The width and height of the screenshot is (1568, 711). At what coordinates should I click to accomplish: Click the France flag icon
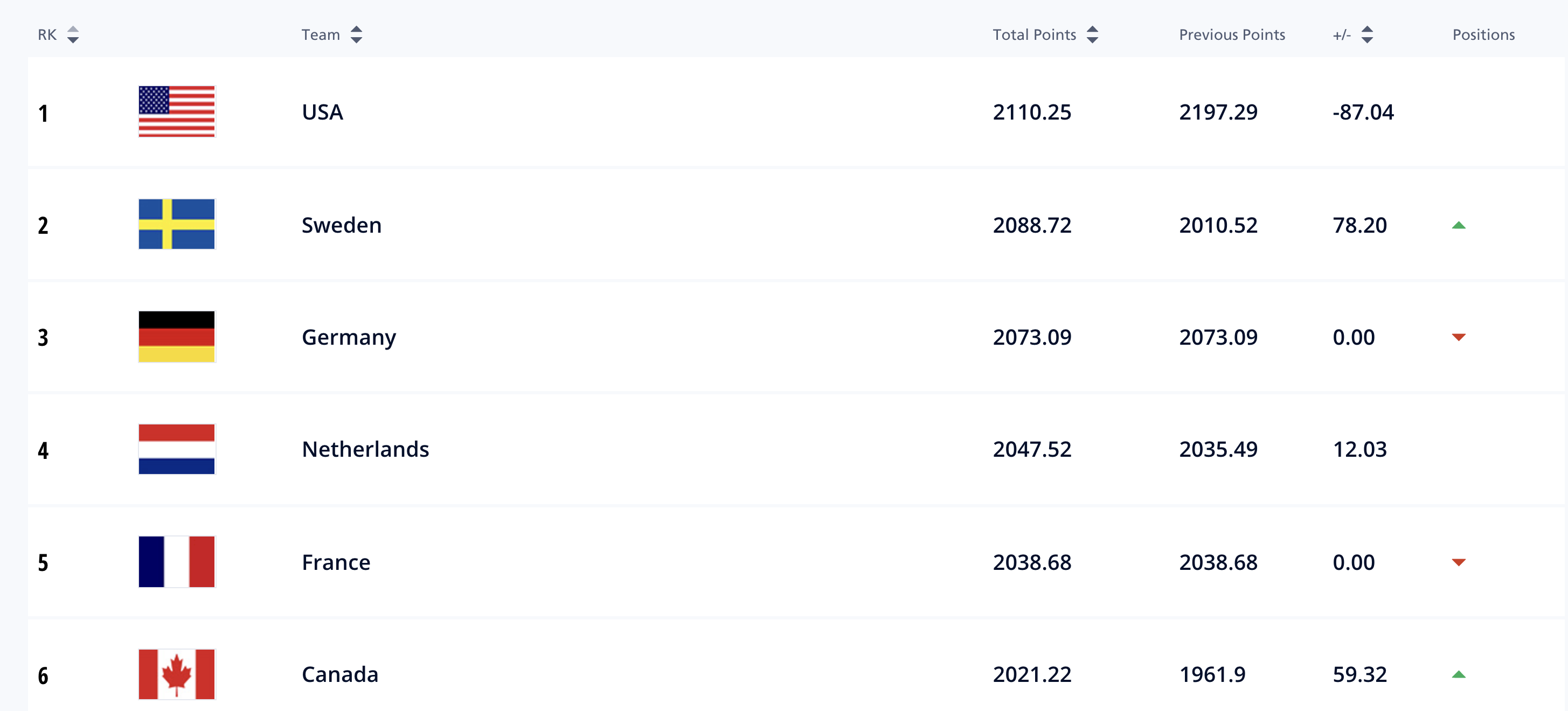(x=177, y=562)
